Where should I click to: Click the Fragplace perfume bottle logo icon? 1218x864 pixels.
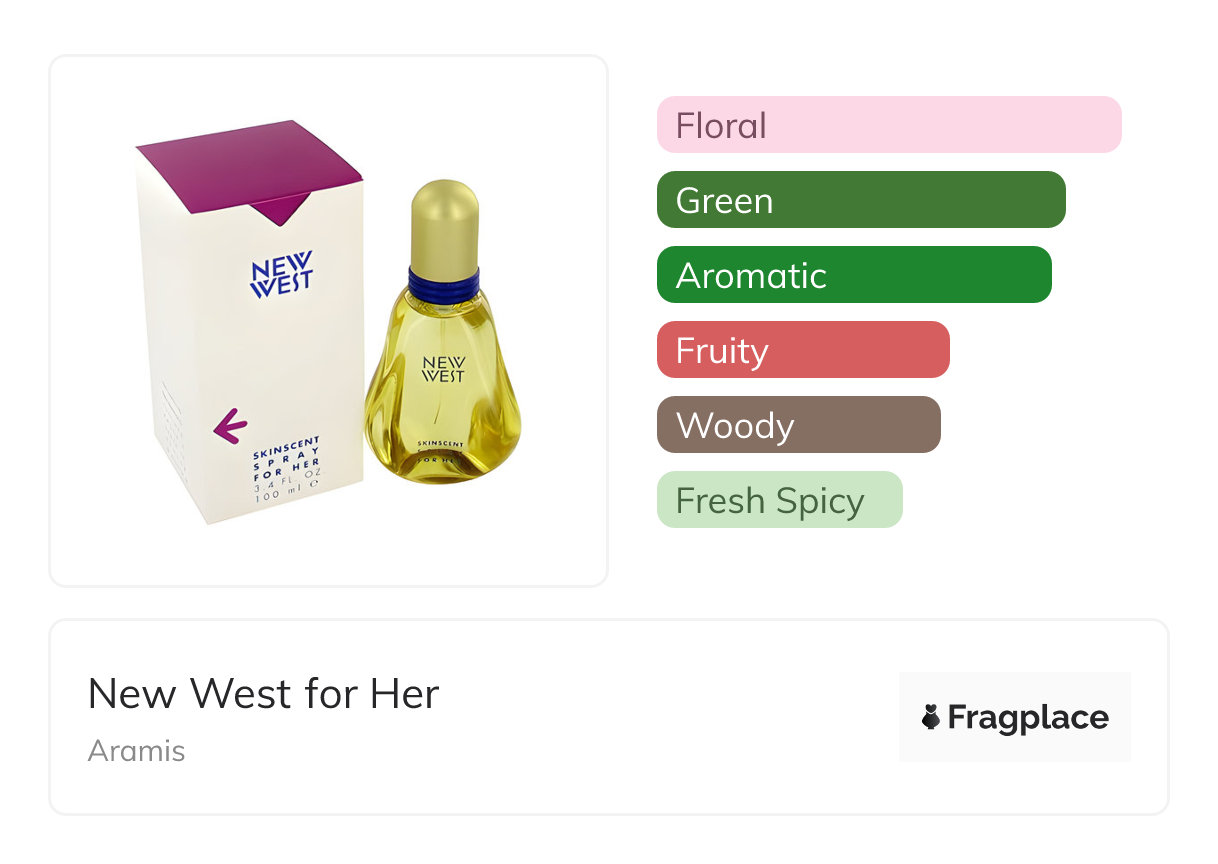pos(931,717)
